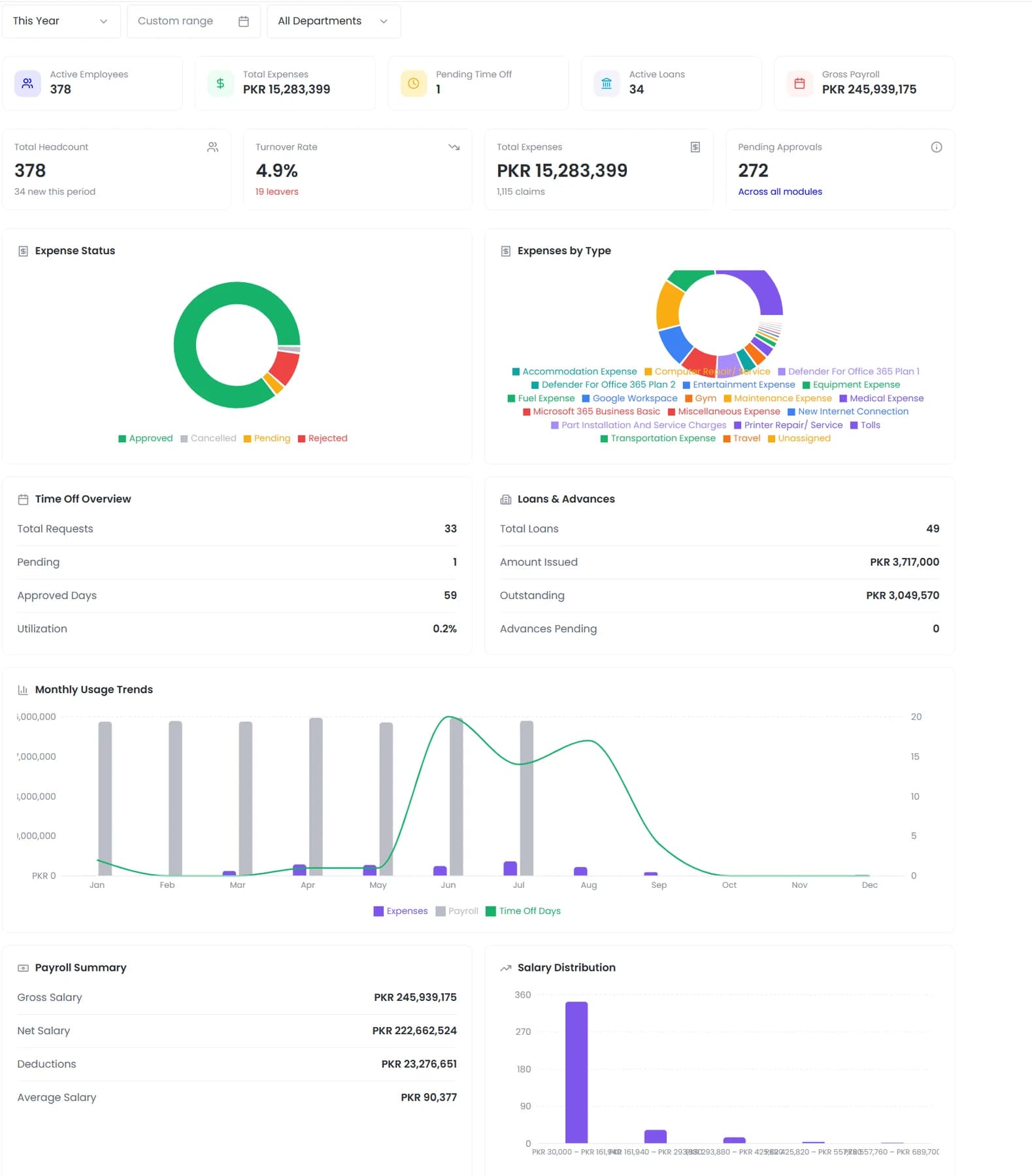Click the Pending Approvals info icon

(937, 147)
